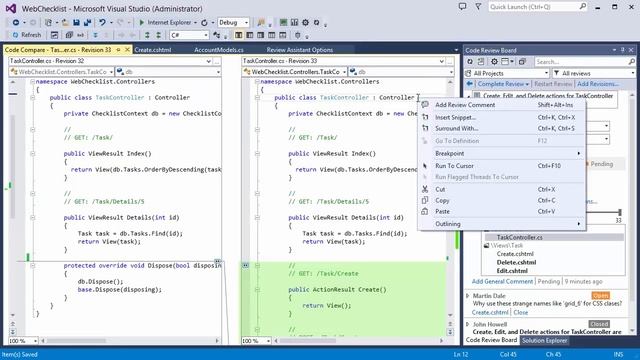The height and width of the screenshot is (360, 640).
Task: Open the Breakpoint submenu
Action: click(x=502, y=153)
